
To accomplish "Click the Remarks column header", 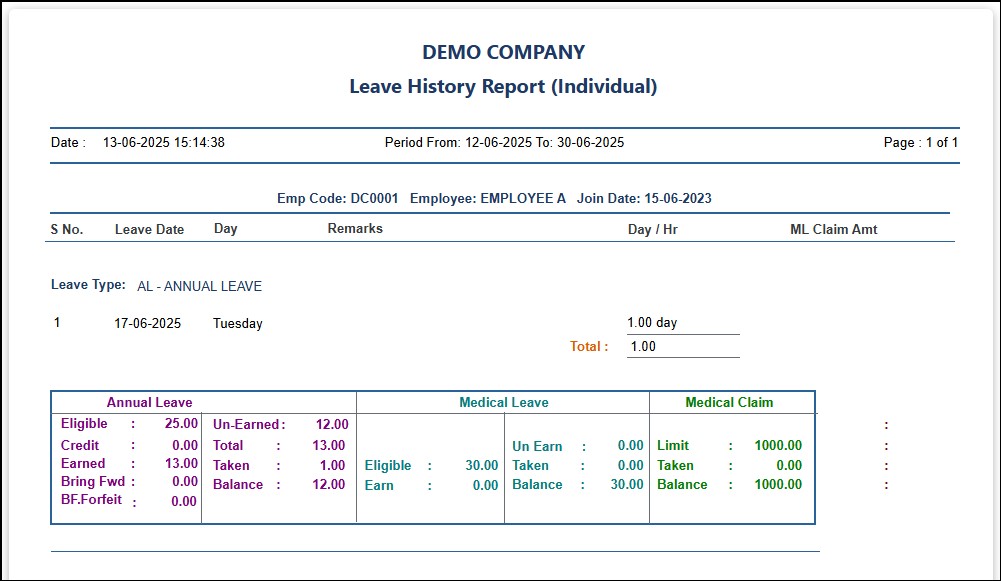I will 355,229.
